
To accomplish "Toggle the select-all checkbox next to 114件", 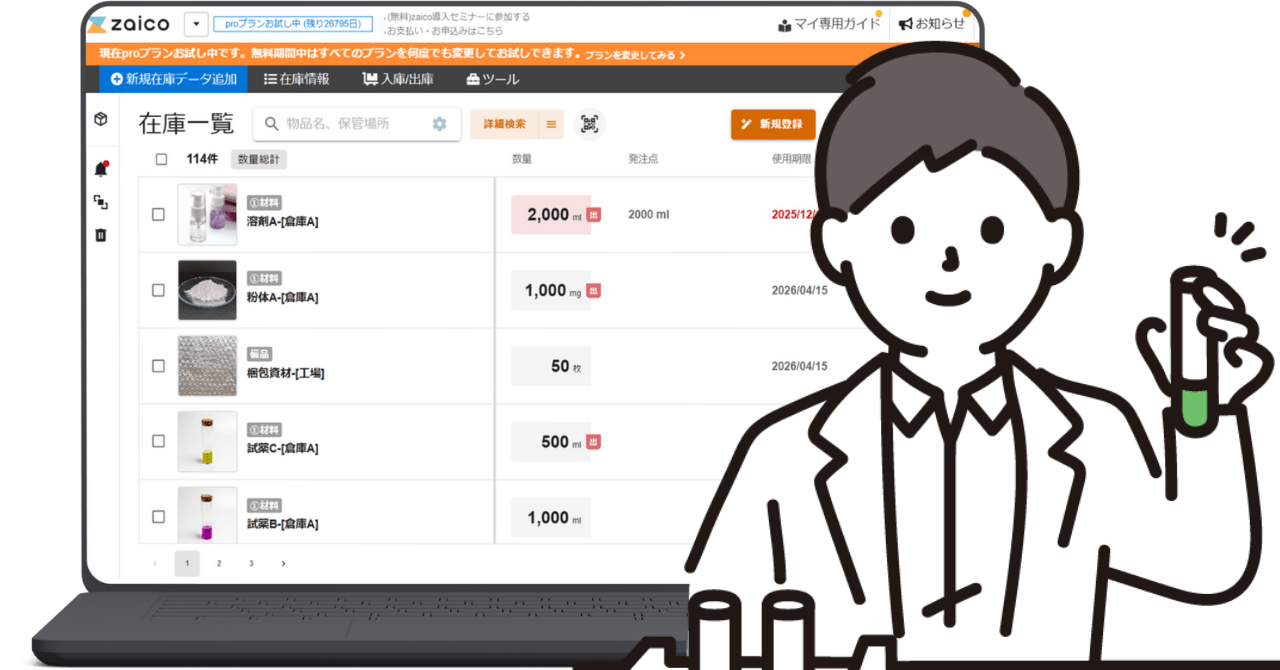I will 162,159.
